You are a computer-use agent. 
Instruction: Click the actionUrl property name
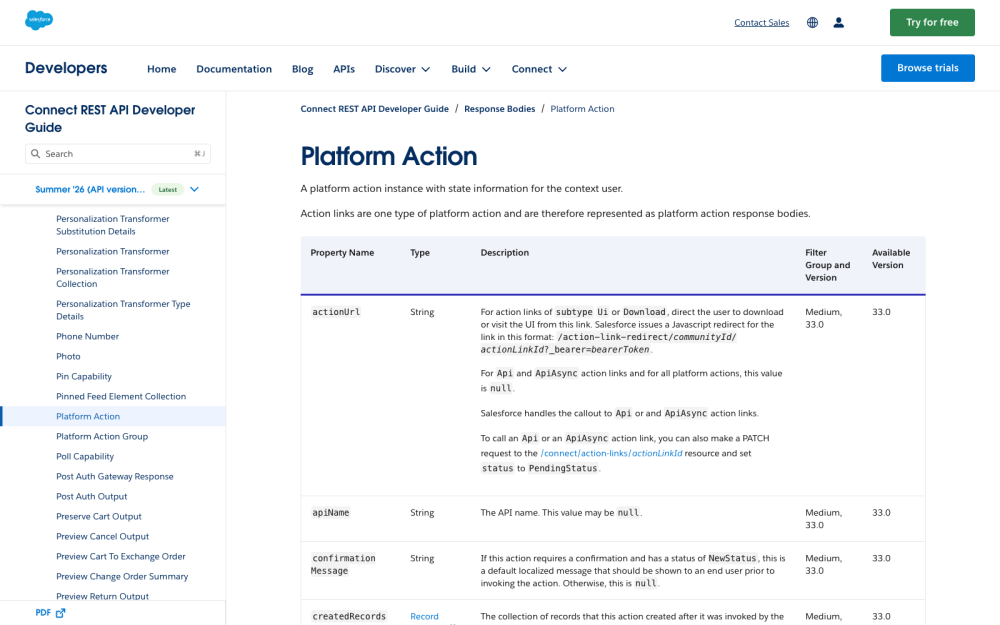pos(336,312)
